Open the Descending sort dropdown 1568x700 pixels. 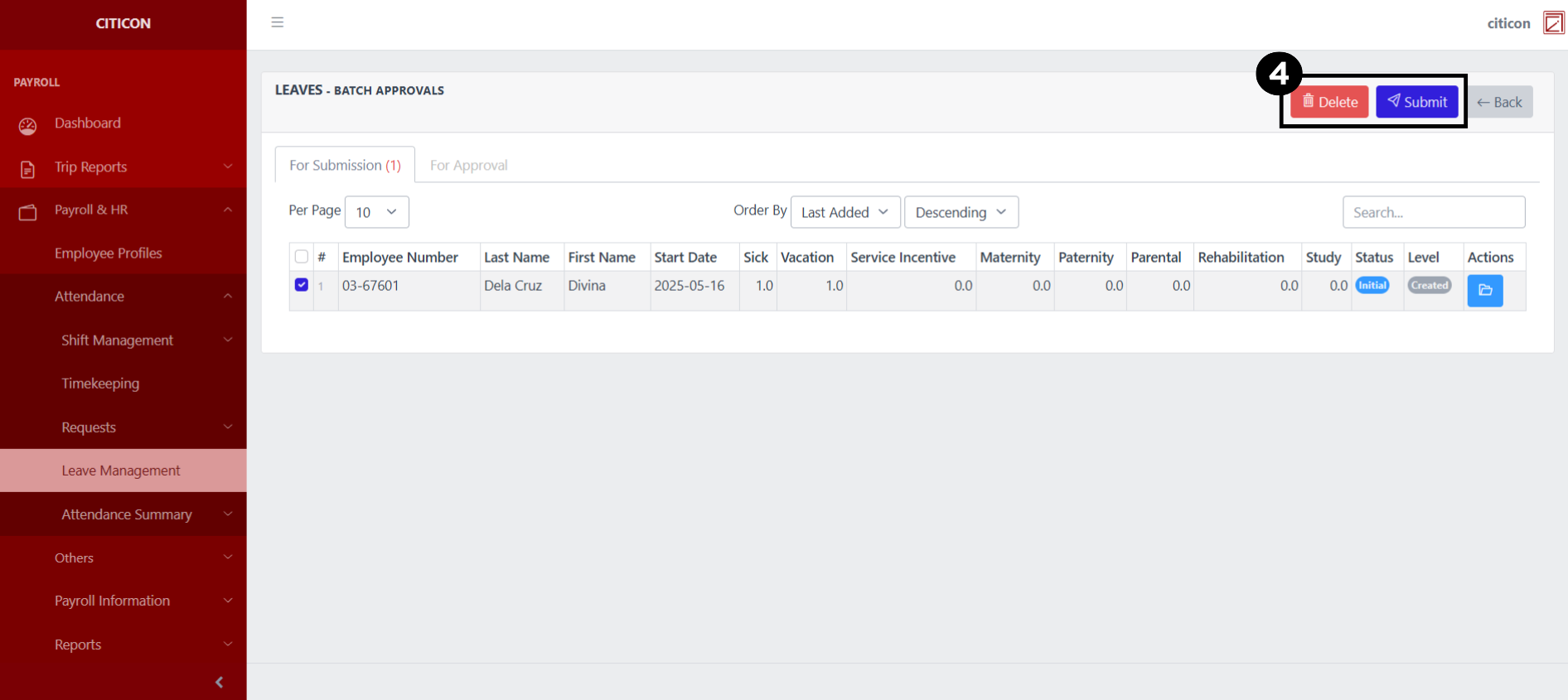pos(961,212)
